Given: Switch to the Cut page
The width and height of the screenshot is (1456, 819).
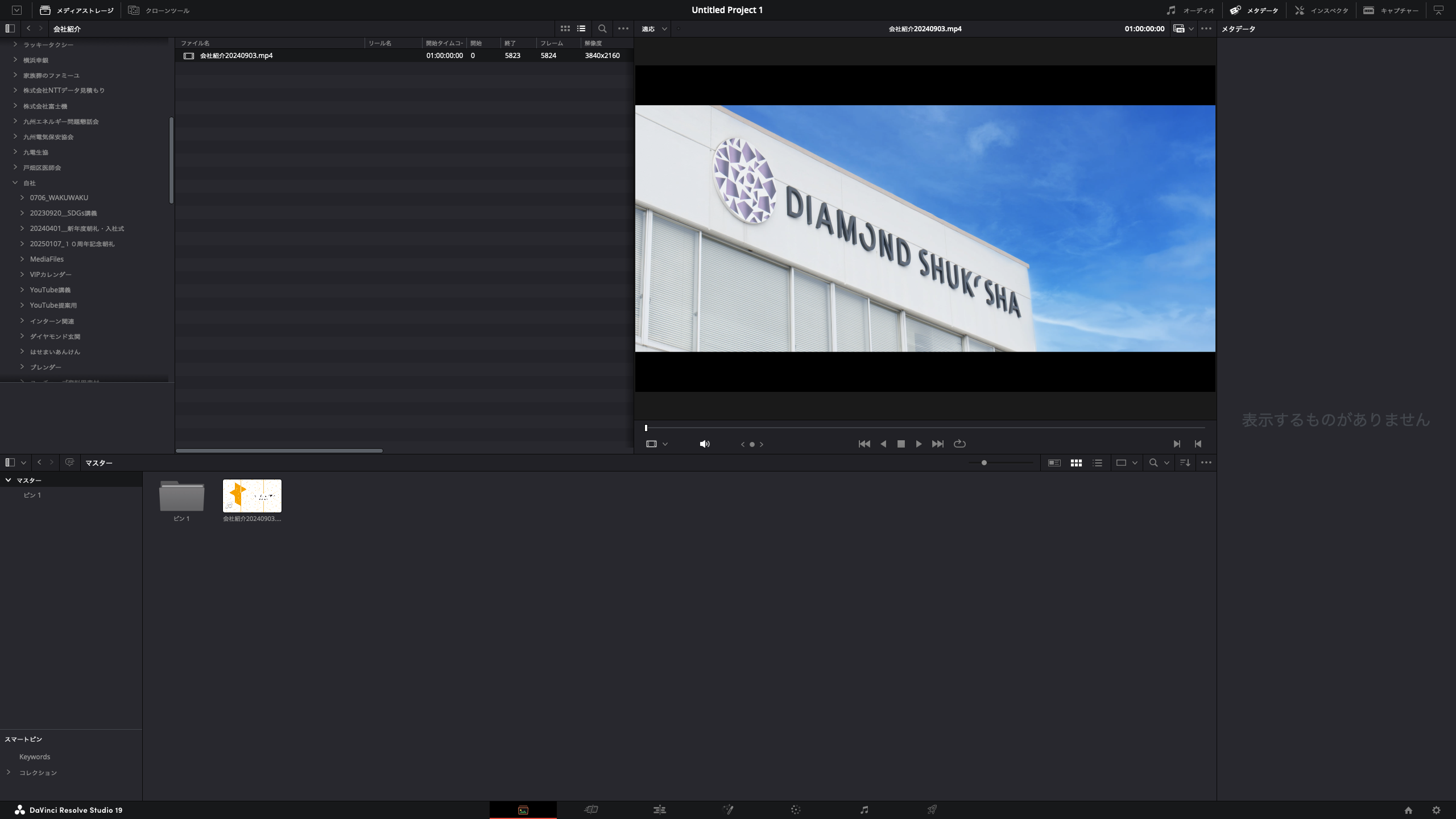Looking at the screenshot, I should coord(591,810).
